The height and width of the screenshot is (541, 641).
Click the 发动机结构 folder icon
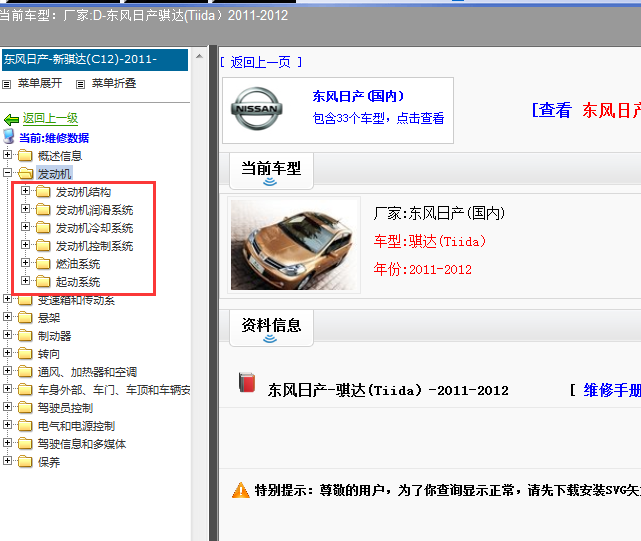(43, 191)
